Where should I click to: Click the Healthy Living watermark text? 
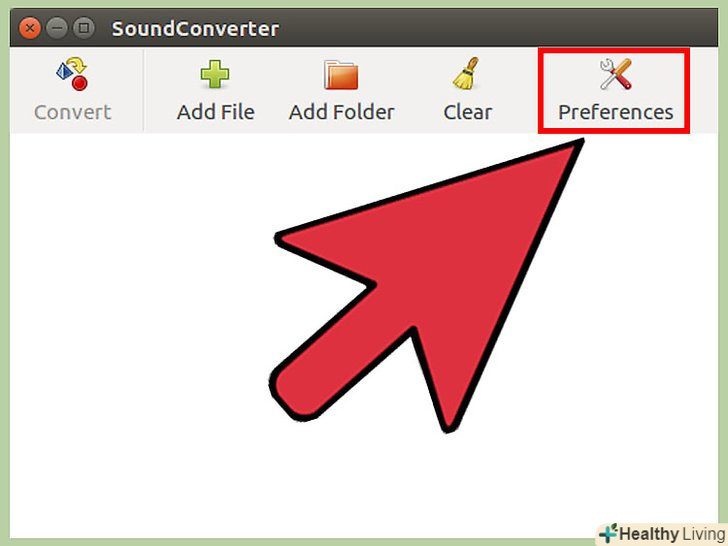click(x=673, y=533)
